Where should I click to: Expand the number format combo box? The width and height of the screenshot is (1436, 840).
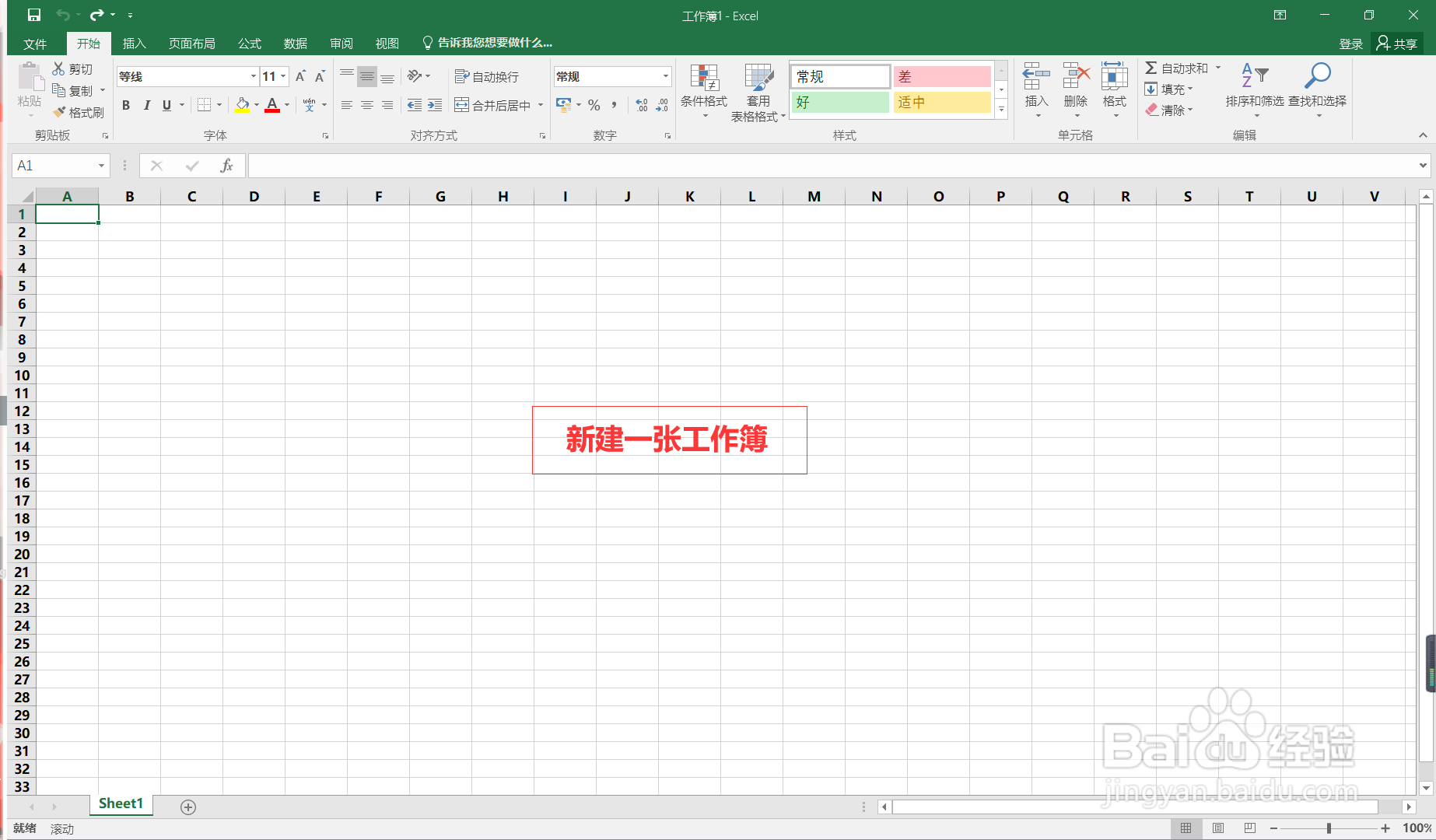[x=665, y=75]
